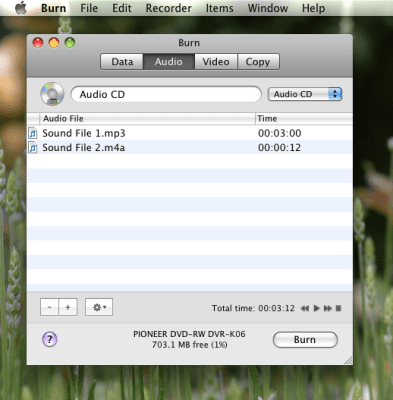The width and height of the screenshot is (393, 400).
Task: Open the Window menu
Action: pyautogui.click(x=268, y=8)
